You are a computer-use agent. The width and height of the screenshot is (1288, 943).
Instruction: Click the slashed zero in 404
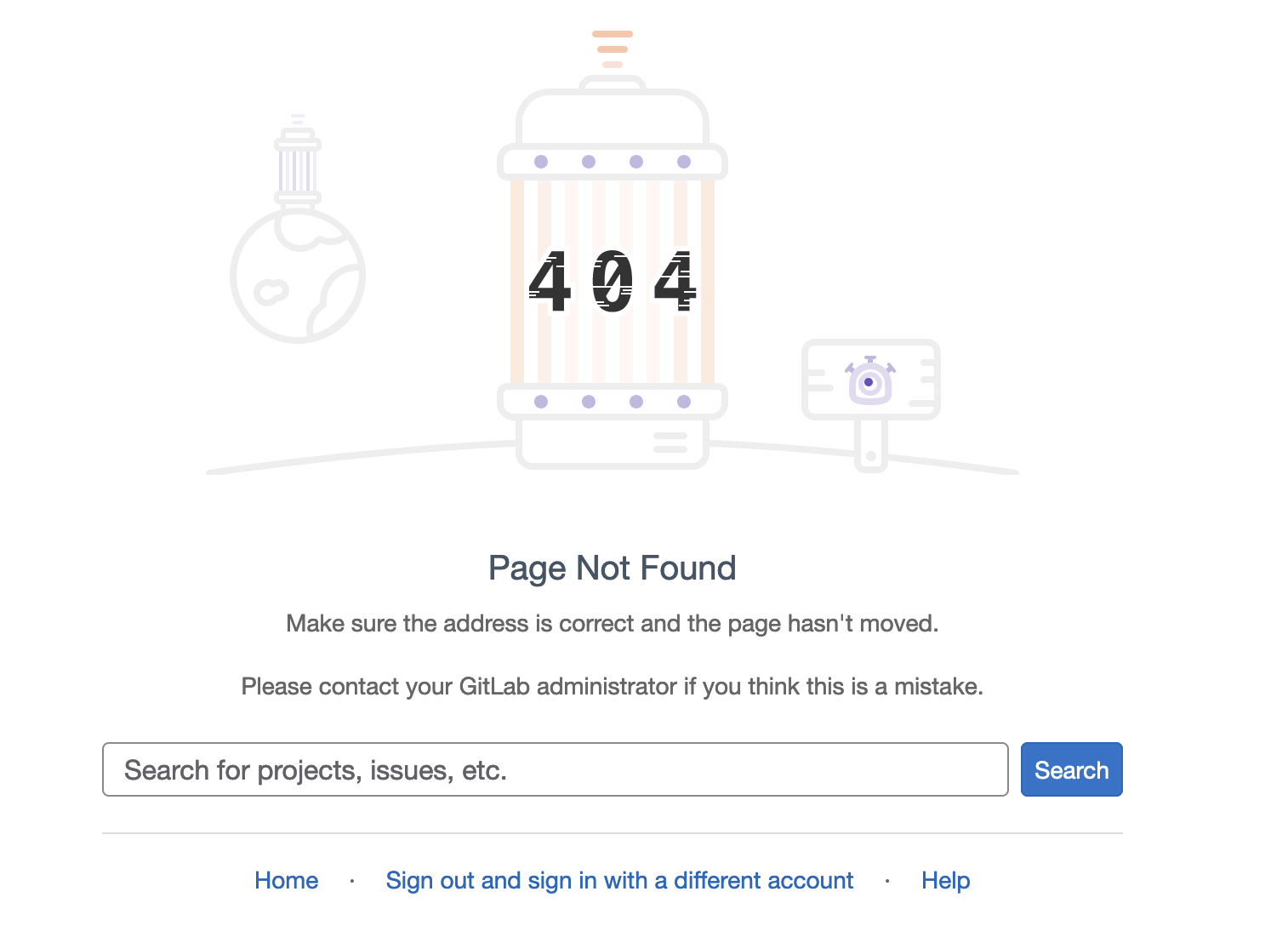click(613, 281)
